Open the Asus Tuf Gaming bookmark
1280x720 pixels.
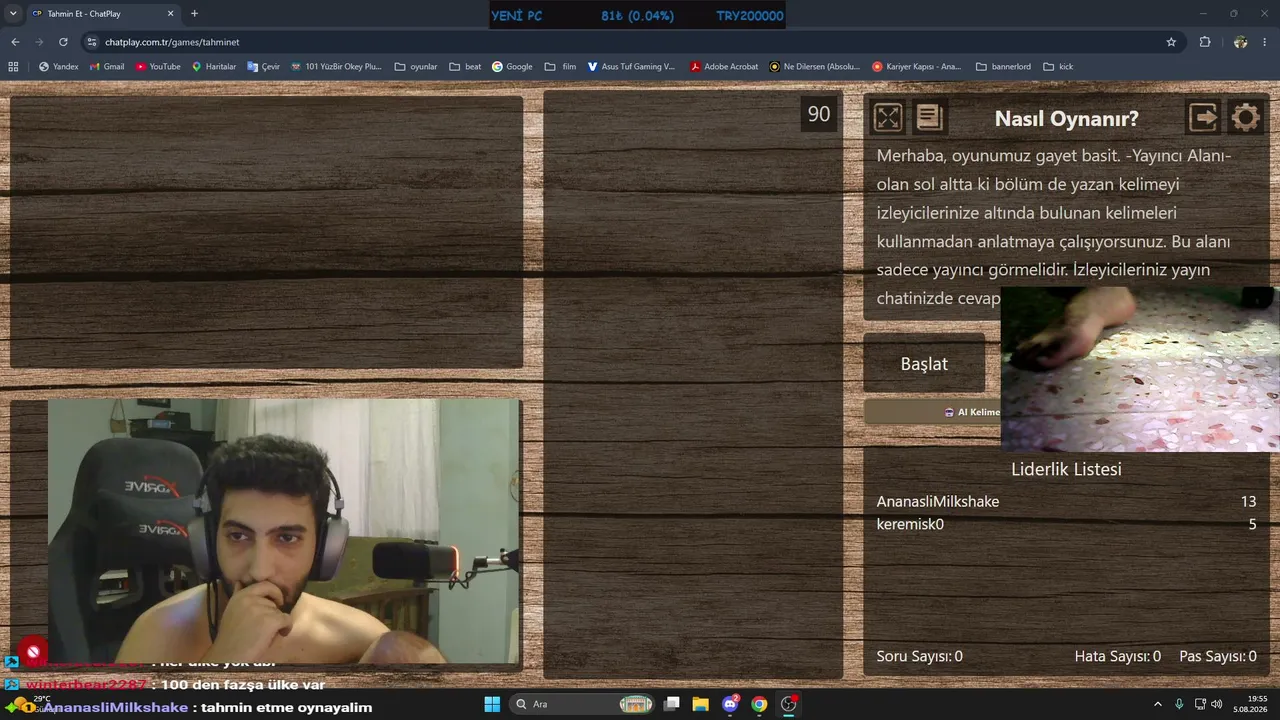click(x=631, y=67)
